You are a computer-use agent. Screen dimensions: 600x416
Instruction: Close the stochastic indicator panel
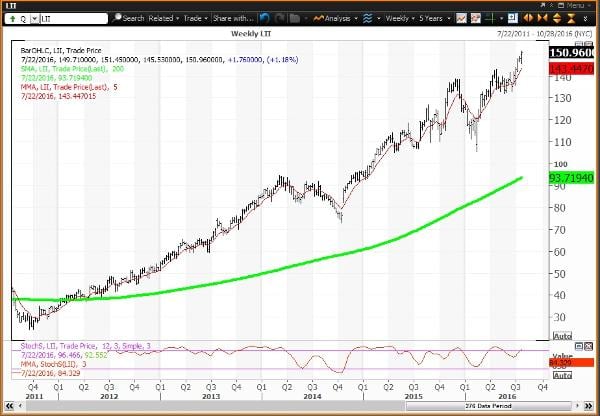tap(588, 347)
